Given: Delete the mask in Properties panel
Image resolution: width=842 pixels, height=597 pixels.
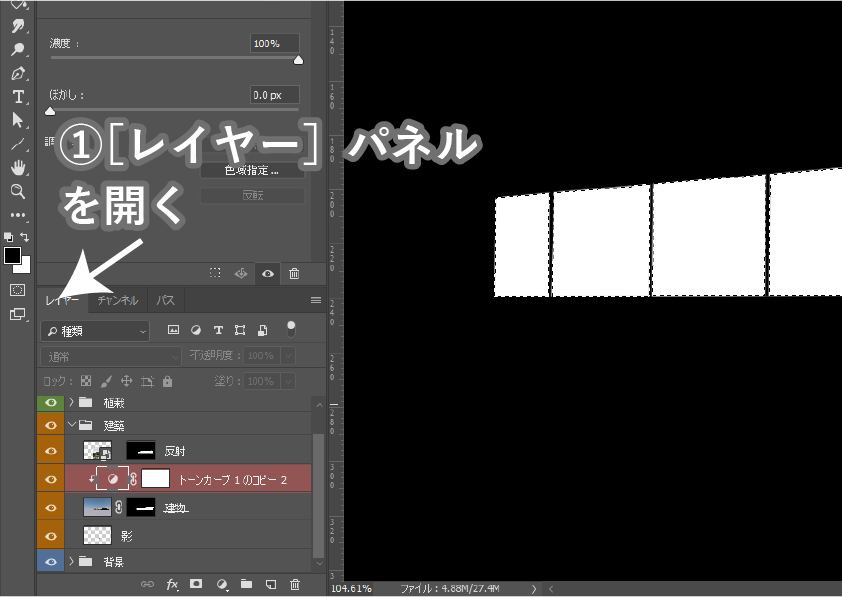Looking at the screenshot, I should coord(294,273).
